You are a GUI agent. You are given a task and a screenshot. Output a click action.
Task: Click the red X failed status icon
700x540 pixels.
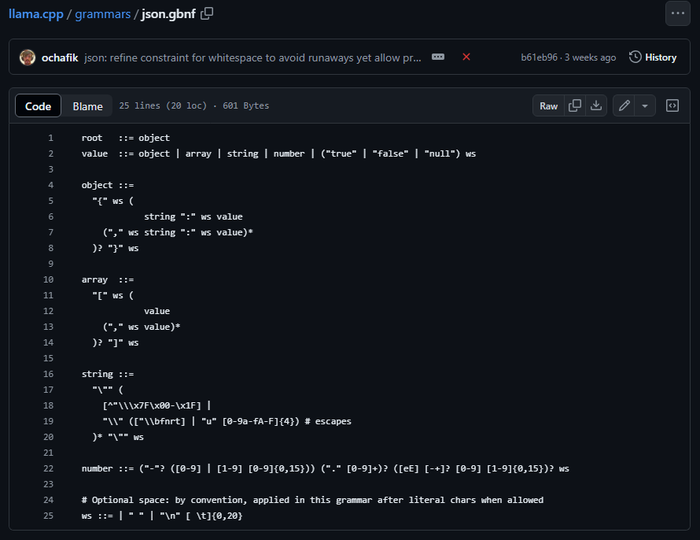tap(466, 57)
